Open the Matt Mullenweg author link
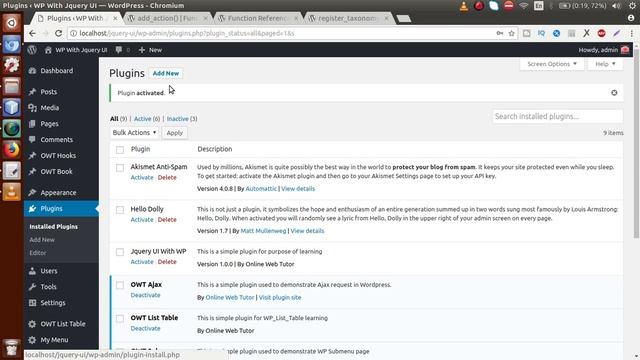 (263, 231)
